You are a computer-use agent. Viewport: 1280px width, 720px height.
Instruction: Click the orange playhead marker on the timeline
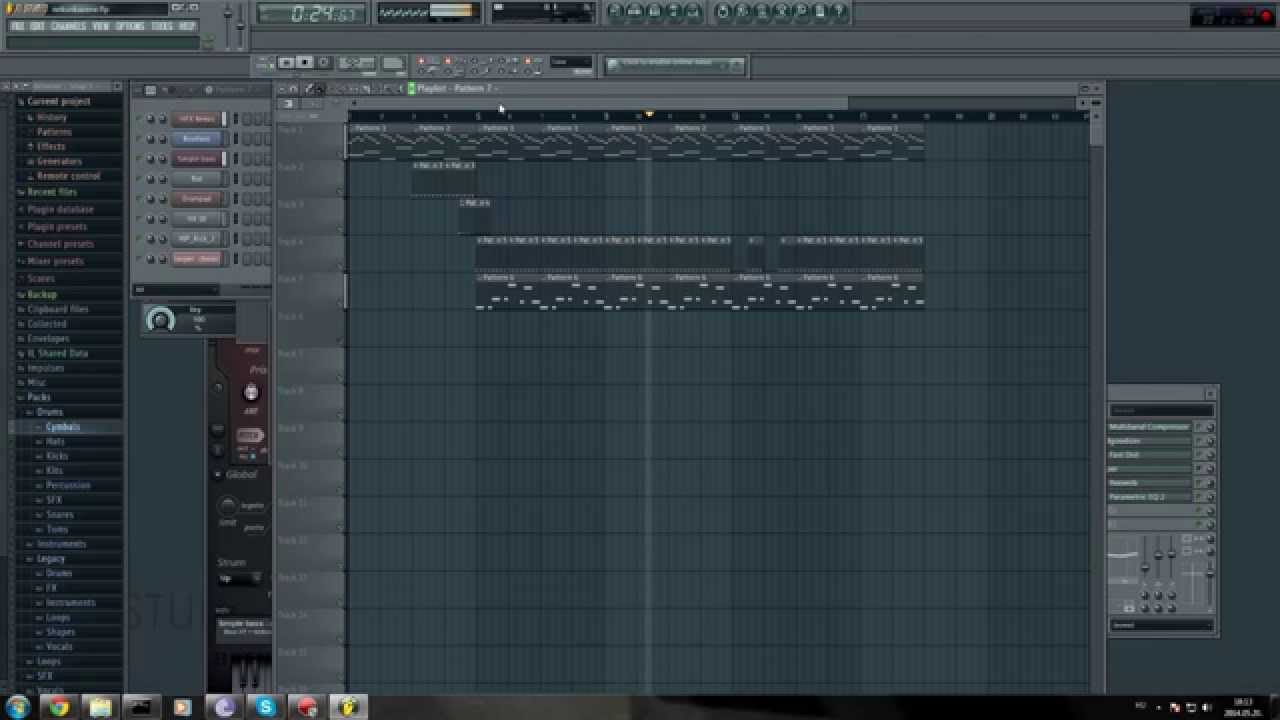click(x=649, y=114)
